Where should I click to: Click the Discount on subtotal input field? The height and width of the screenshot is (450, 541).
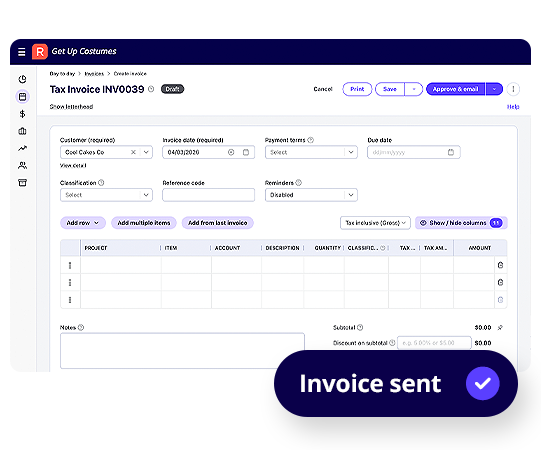point(434,343)
